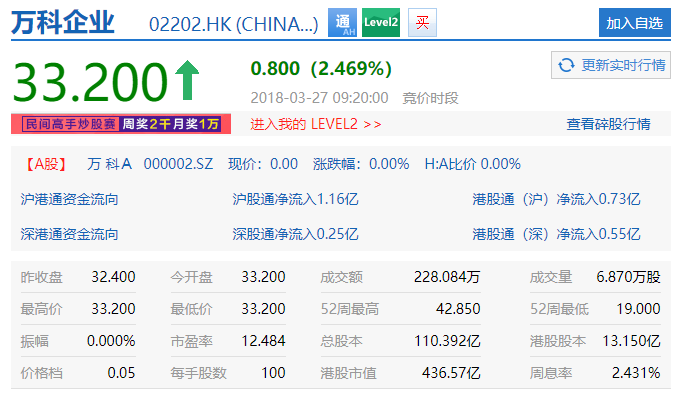Click 周息率 value 2.431%
Screen dimensions: 677x397
(636, 373)
